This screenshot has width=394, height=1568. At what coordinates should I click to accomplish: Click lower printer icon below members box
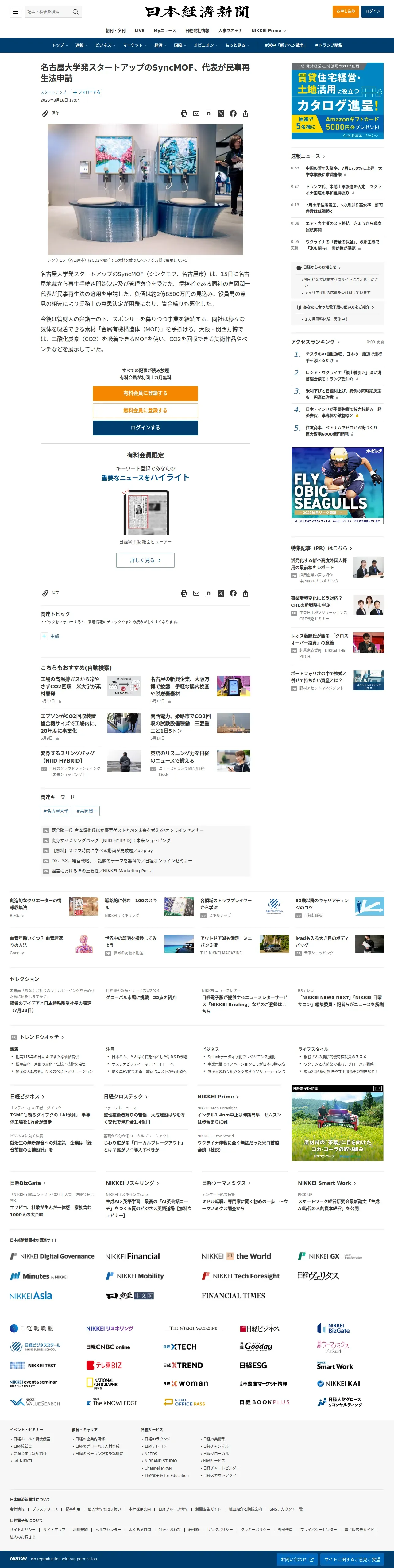(184, 594)
